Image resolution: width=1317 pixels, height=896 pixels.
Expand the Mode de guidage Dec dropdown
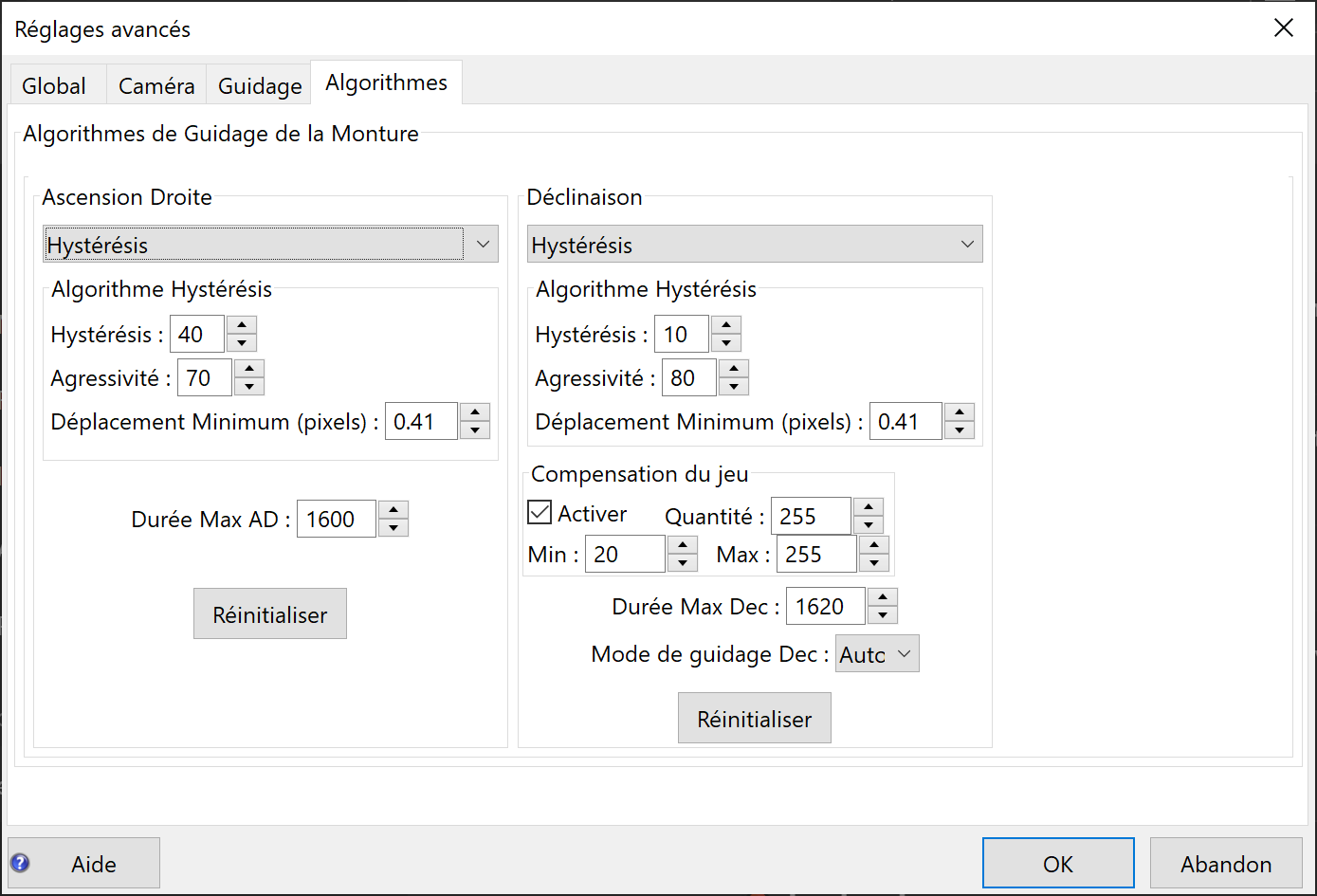(877, 654)
